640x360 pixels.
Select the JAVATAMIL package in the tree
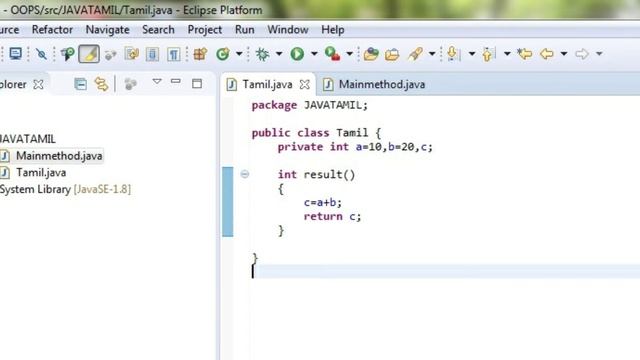tap(28, 139)
